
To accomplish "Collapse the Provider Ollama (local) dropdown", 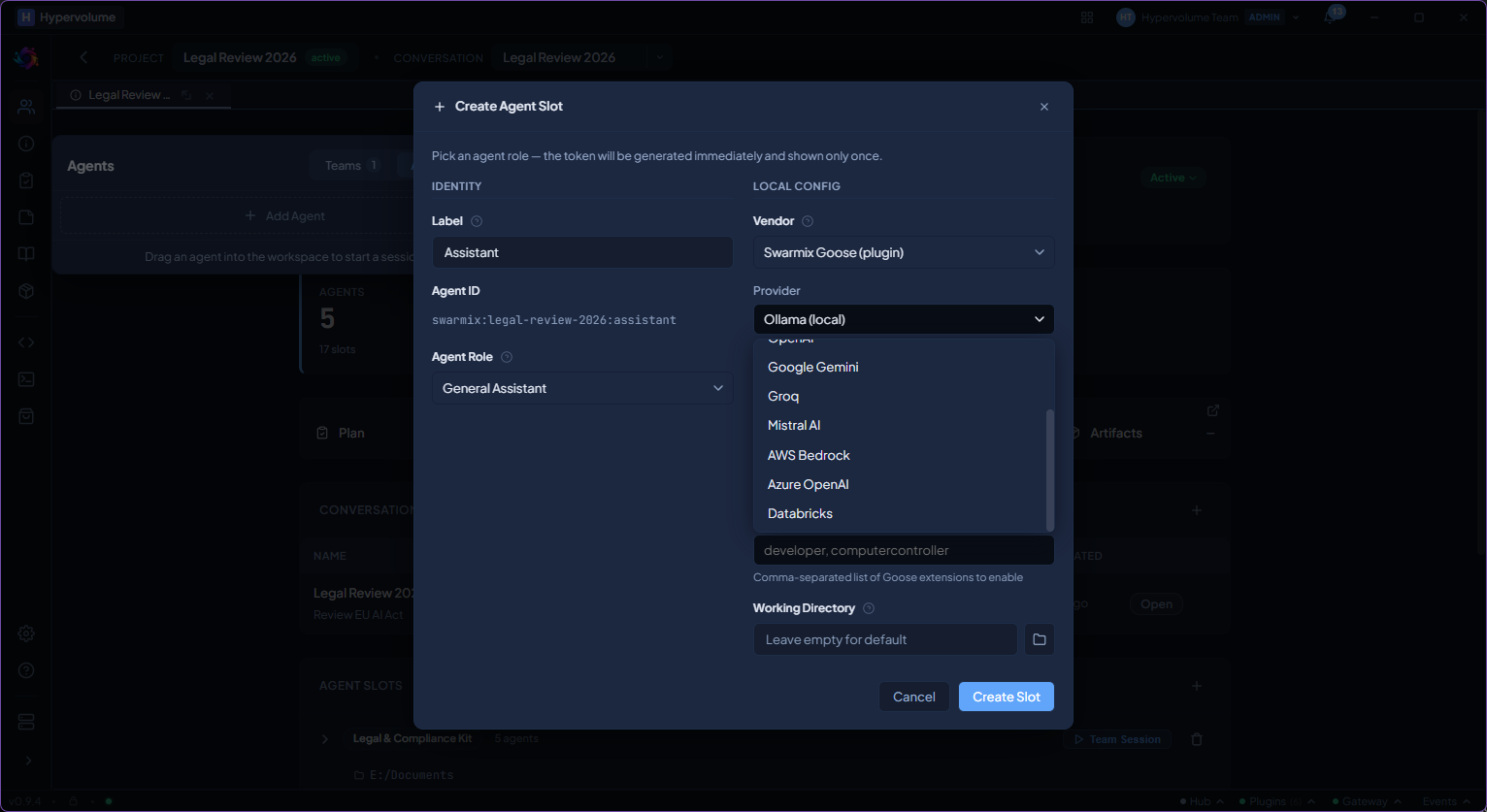I will [904, 319].
